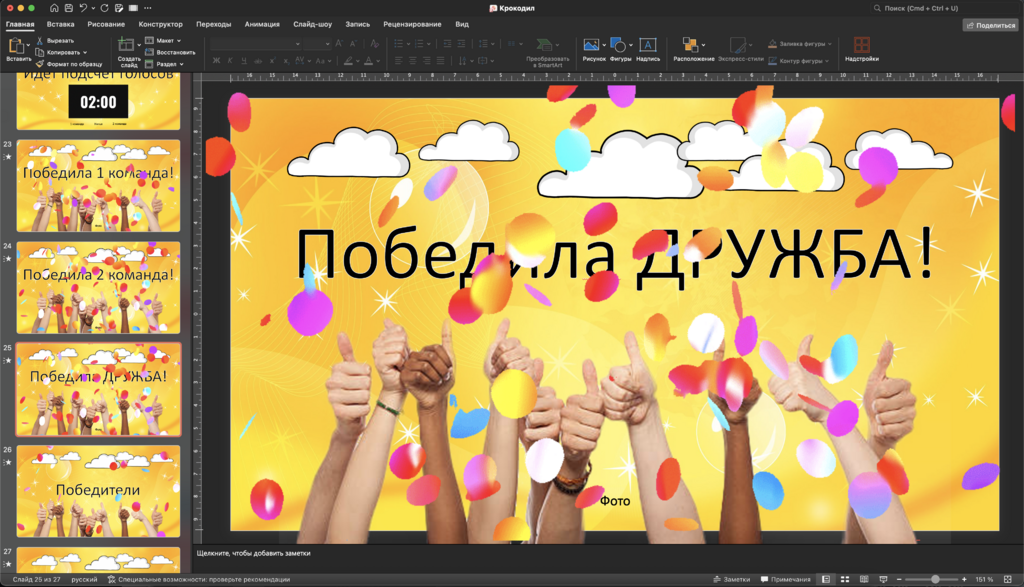Redo the last action
Viewport: 1024px width, 587px height.
(104, 8)
